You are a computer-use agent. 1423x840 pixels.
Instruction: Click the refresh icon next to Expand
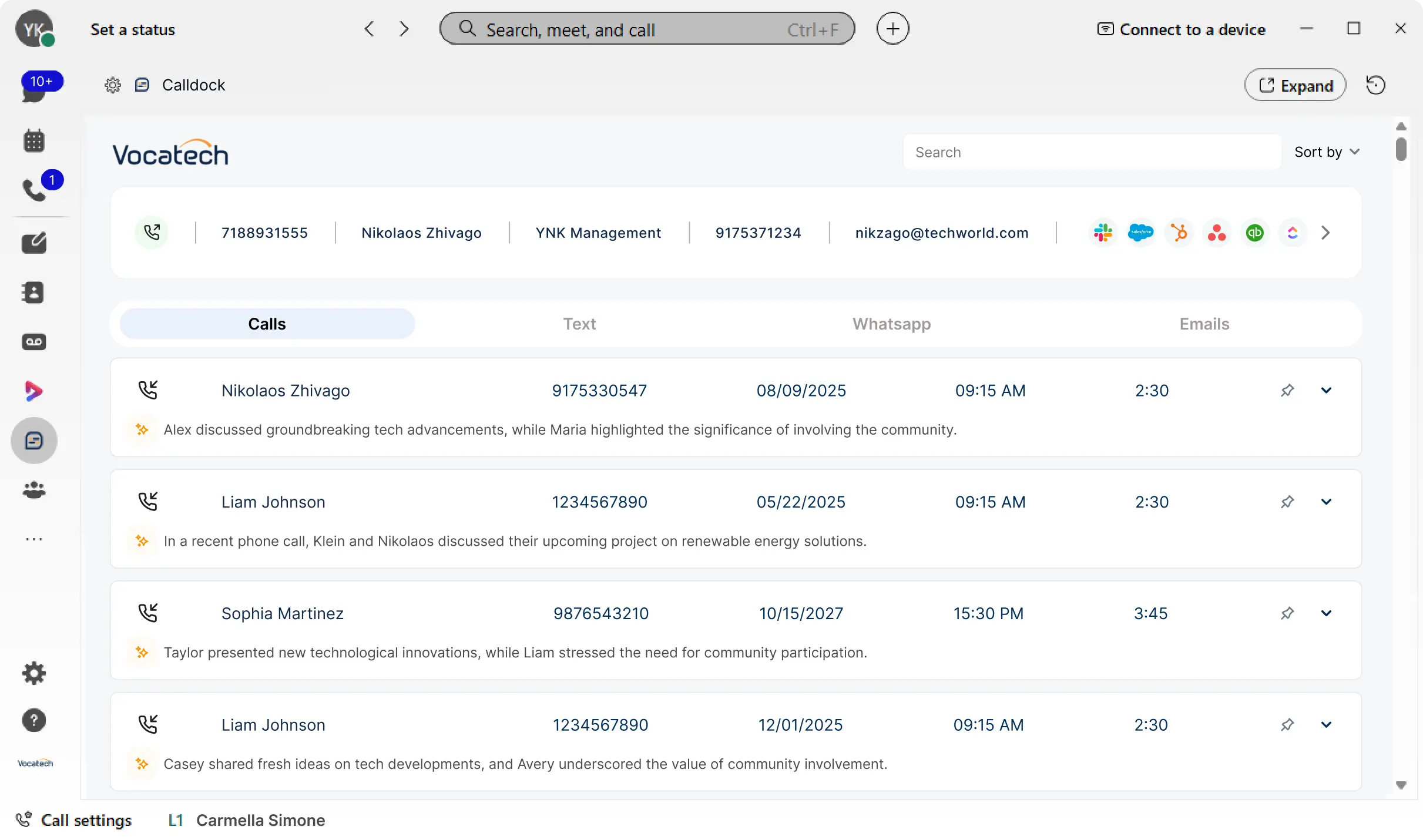[x=1375, y=85]
